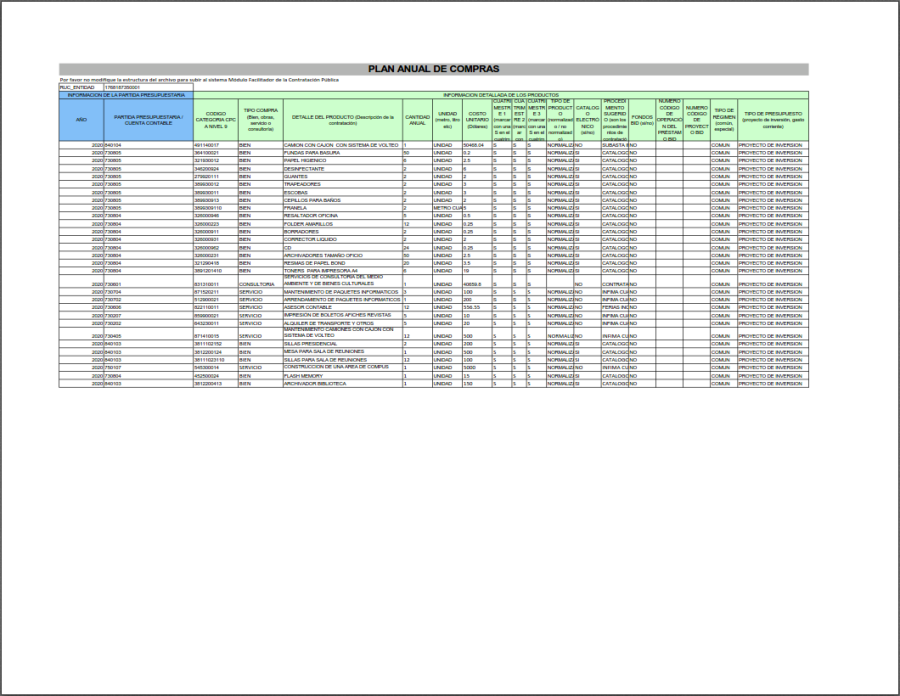Viewport: 900px width, 696px height.
Task: Click the 'SUBASTA' procedure cell
Action: 615,145
